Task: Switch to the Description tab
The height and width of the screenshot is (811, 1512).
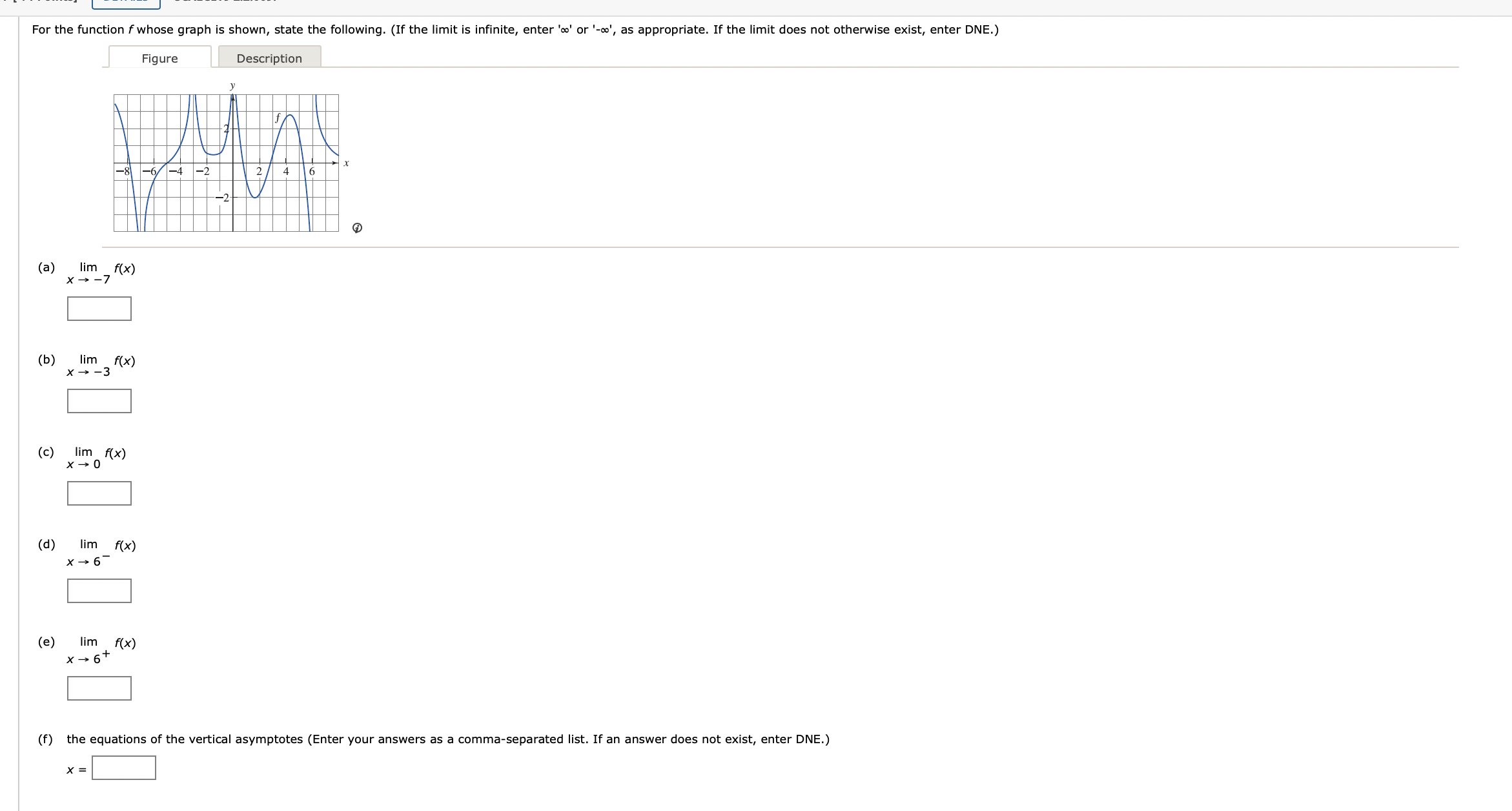Action: [269, 58]
